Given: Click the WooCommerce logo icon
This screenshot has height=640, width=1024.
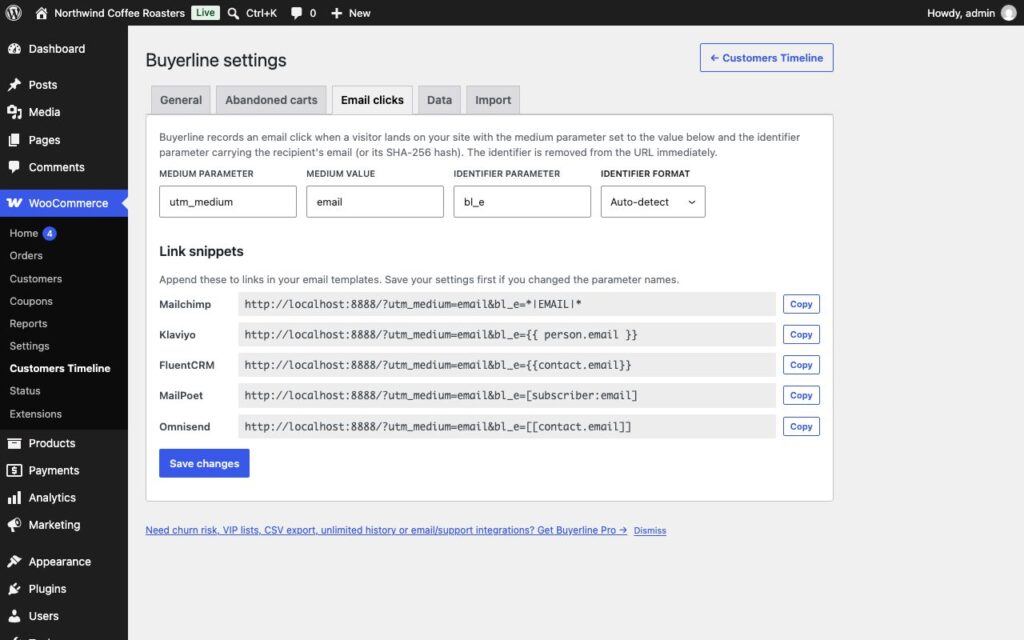Looking at the screenshot, I should 14,203.
